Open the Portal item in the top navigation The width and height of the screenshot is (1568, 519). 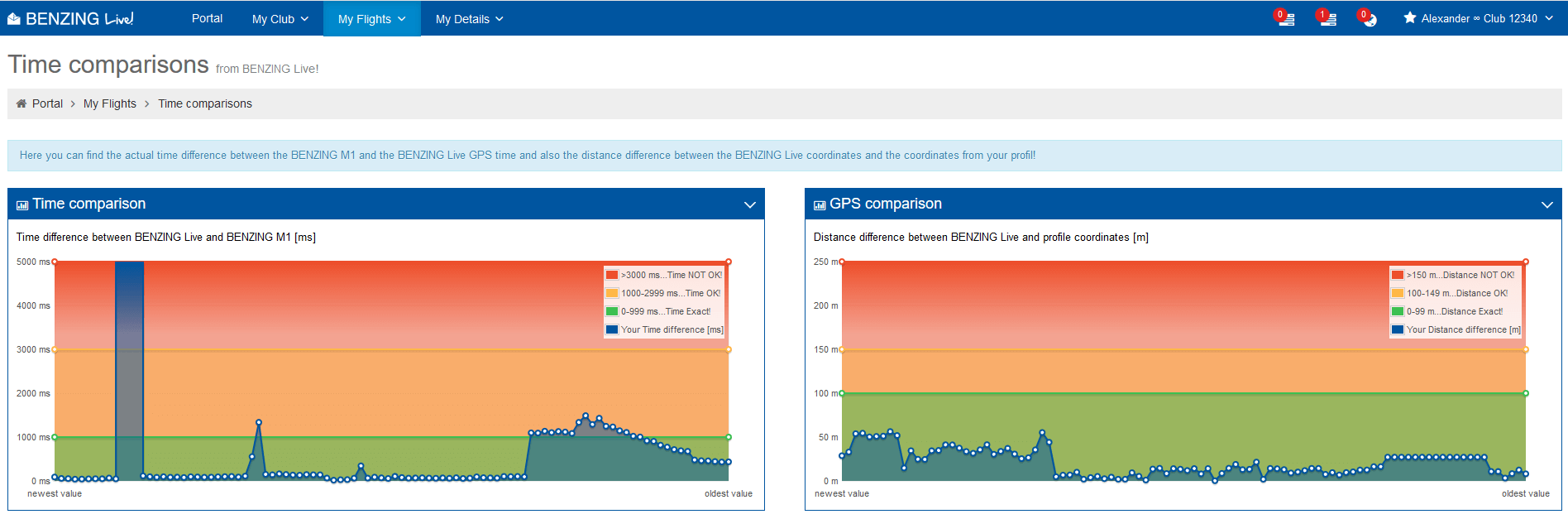207,18
